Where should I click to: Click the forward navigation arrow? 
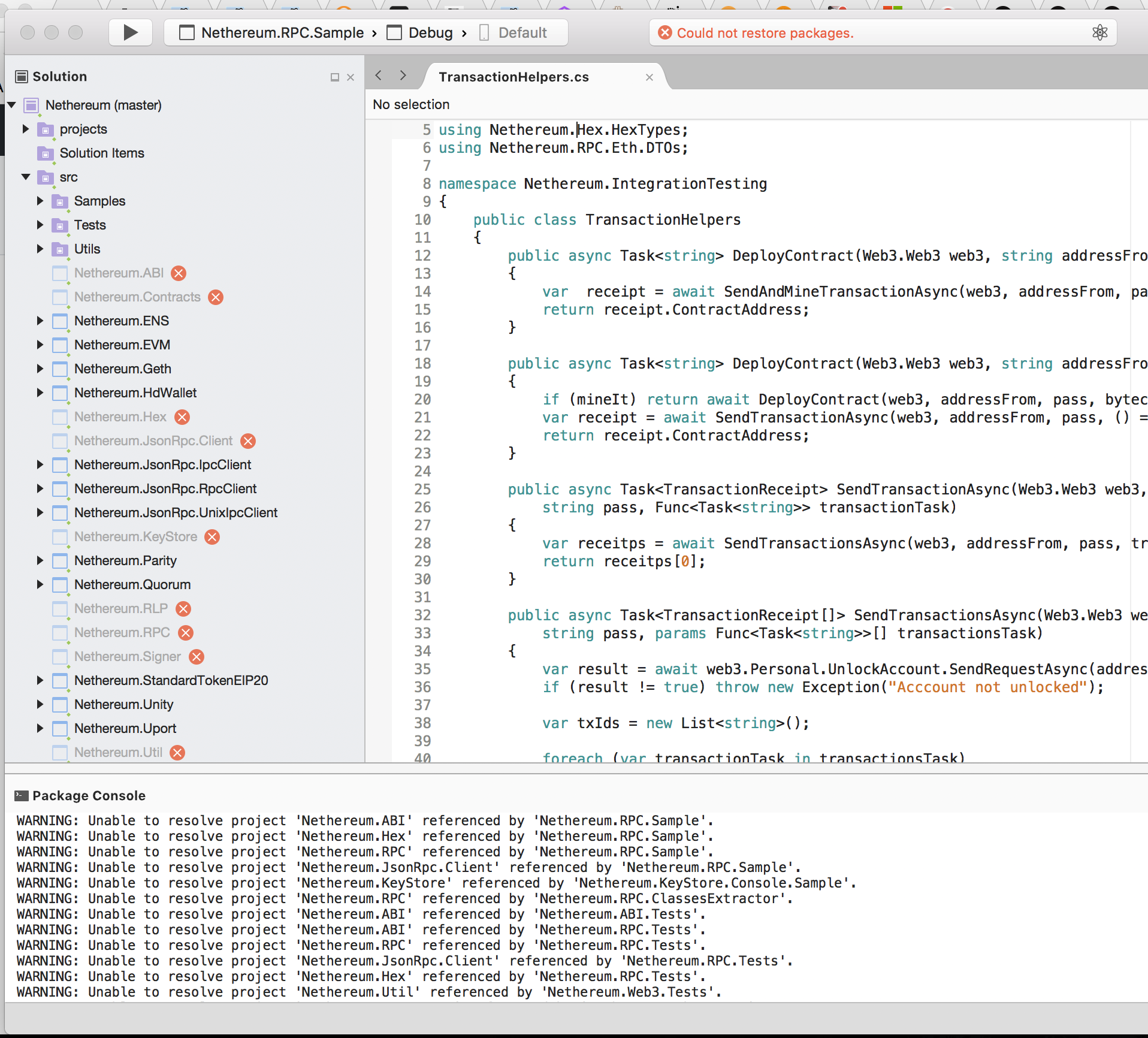pyautogui.click(x=402, y=76)
